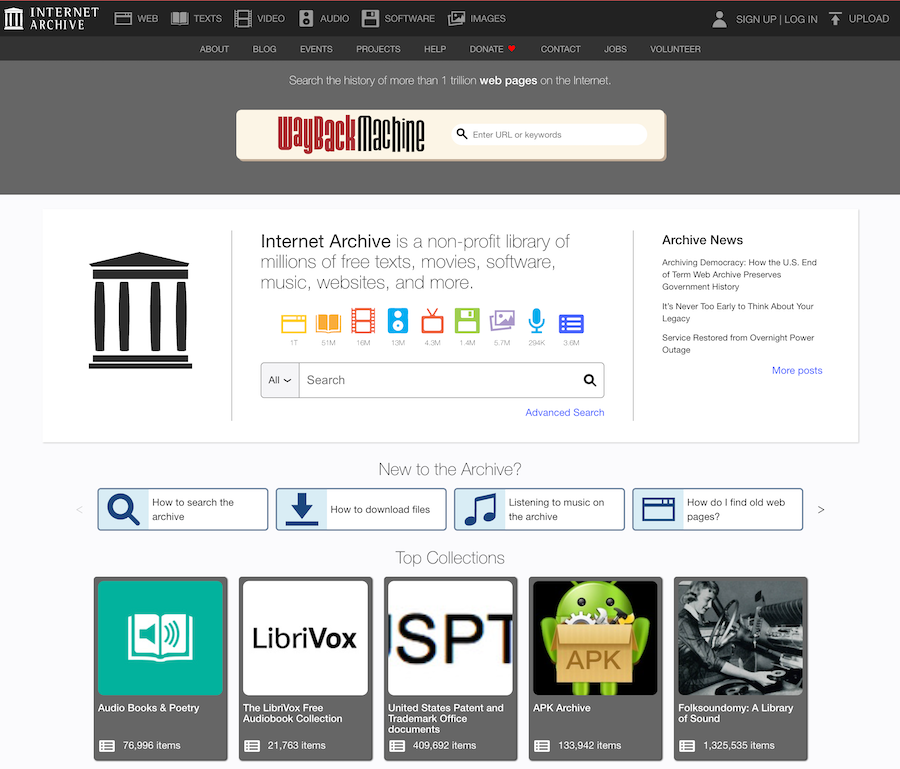Viewport: 900px width, 769px height.
Task: Open the Folksoundomy collection thumbnail
Action: click(740, 638)
